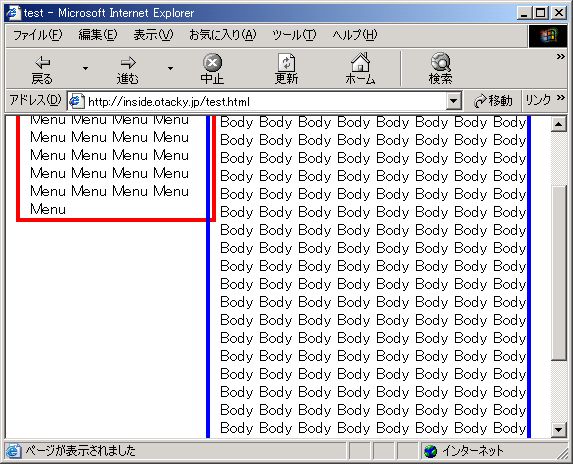This screenshot has height=464, width=573.
Task: Expand the Back button history dropdown arrow
Action: click(85, 68)
